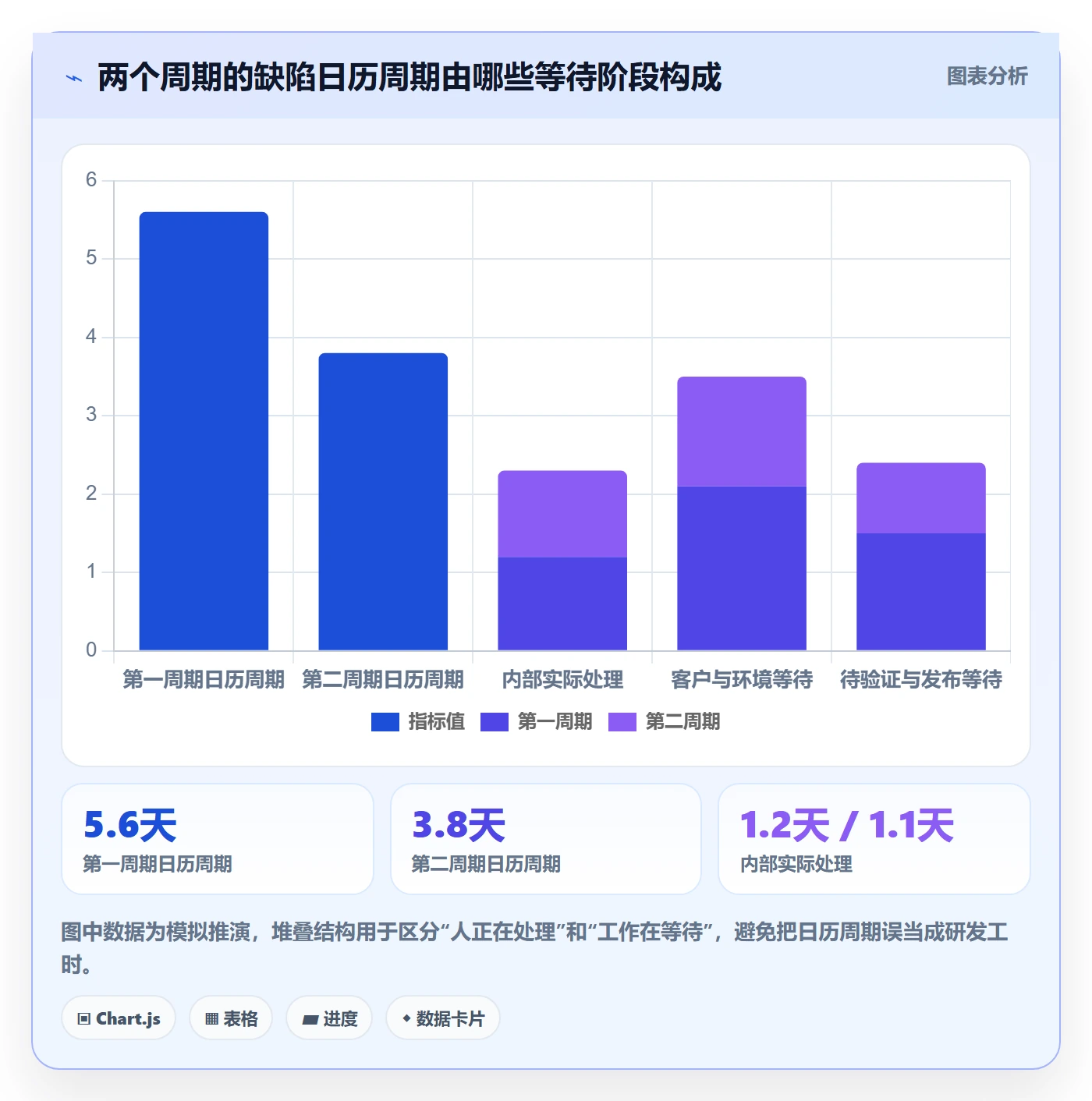
Task: Open the 5.6天 data card
Action: (x=218, y=839)
